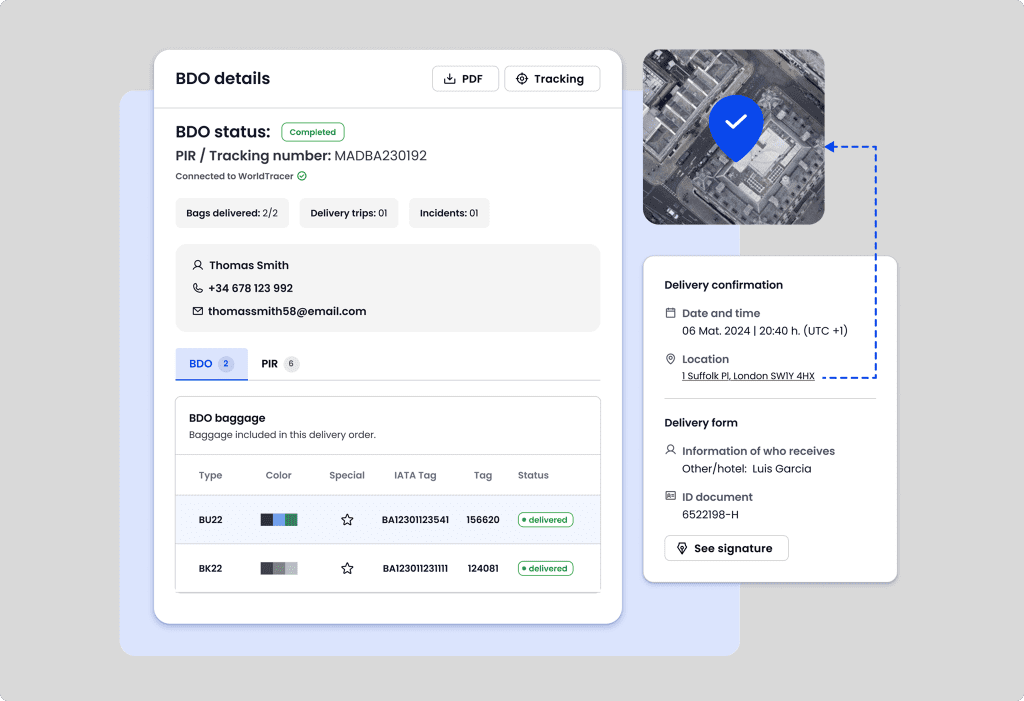The height and width of the screenshot is (701, 1024).
Task: Click the person icon next to Thomas Smith
Action: [197, 265]
